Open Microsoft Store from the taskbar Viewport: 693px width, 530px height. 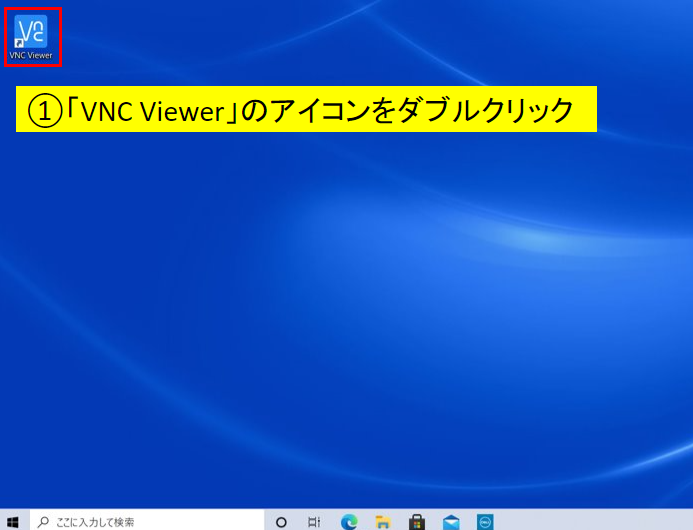pyautogui.click(x=417, y=521)
